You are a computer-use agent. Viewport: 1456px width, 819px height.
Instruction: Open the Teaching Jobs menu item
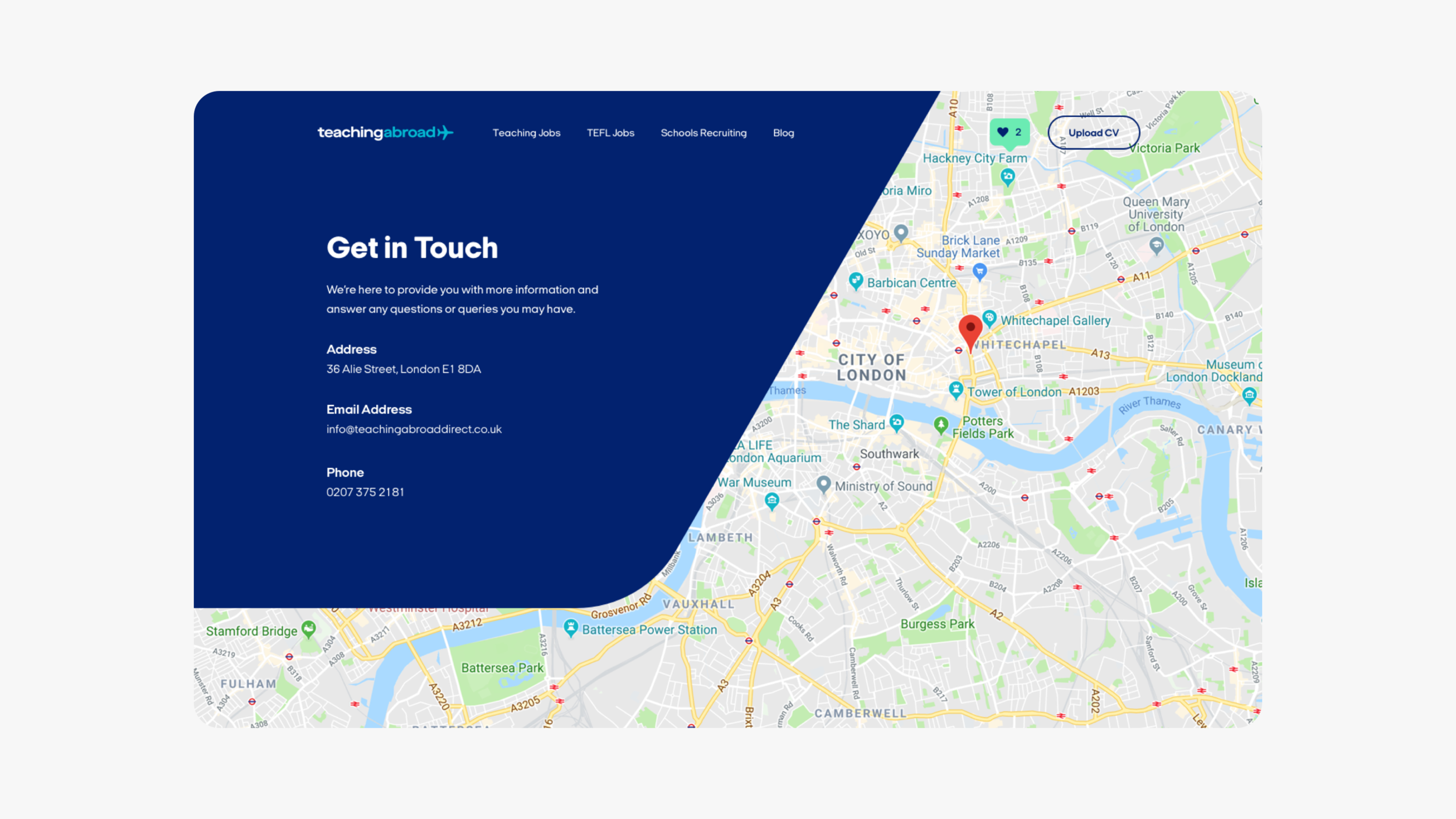click(526, 133)
